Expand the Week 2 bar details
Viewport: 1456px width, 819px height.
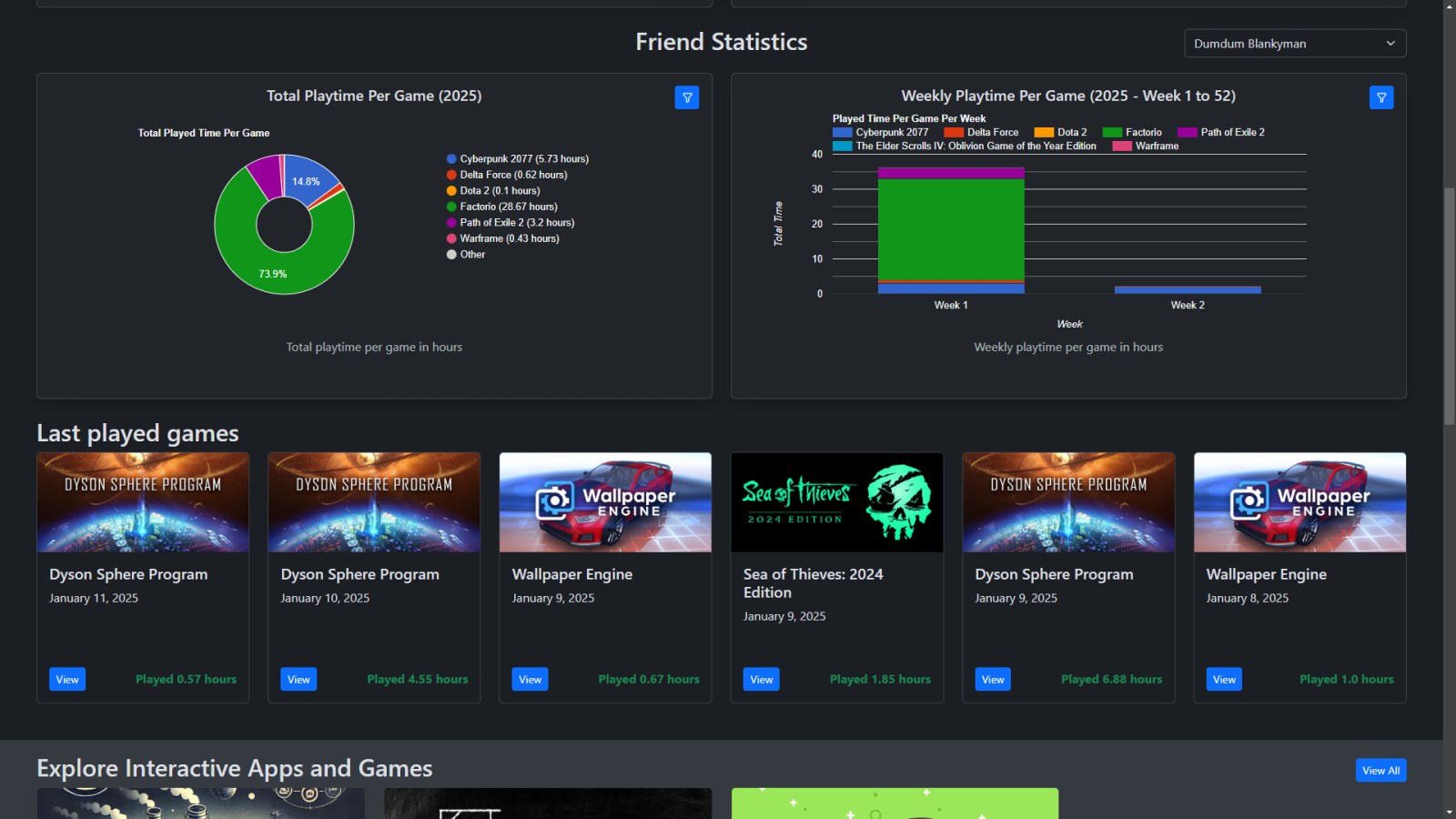click(1188, 289)
